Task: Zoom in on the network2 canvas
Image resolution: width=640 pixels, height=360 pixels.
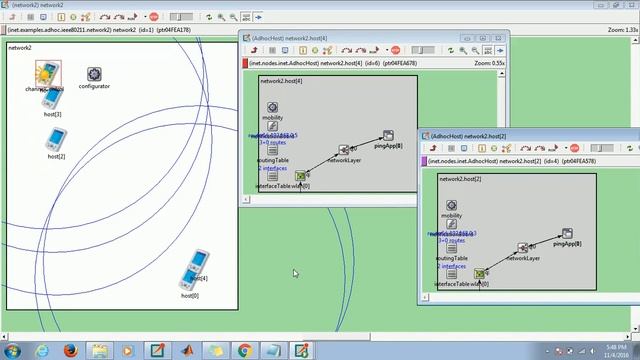Action: click(x=221, y=17)
